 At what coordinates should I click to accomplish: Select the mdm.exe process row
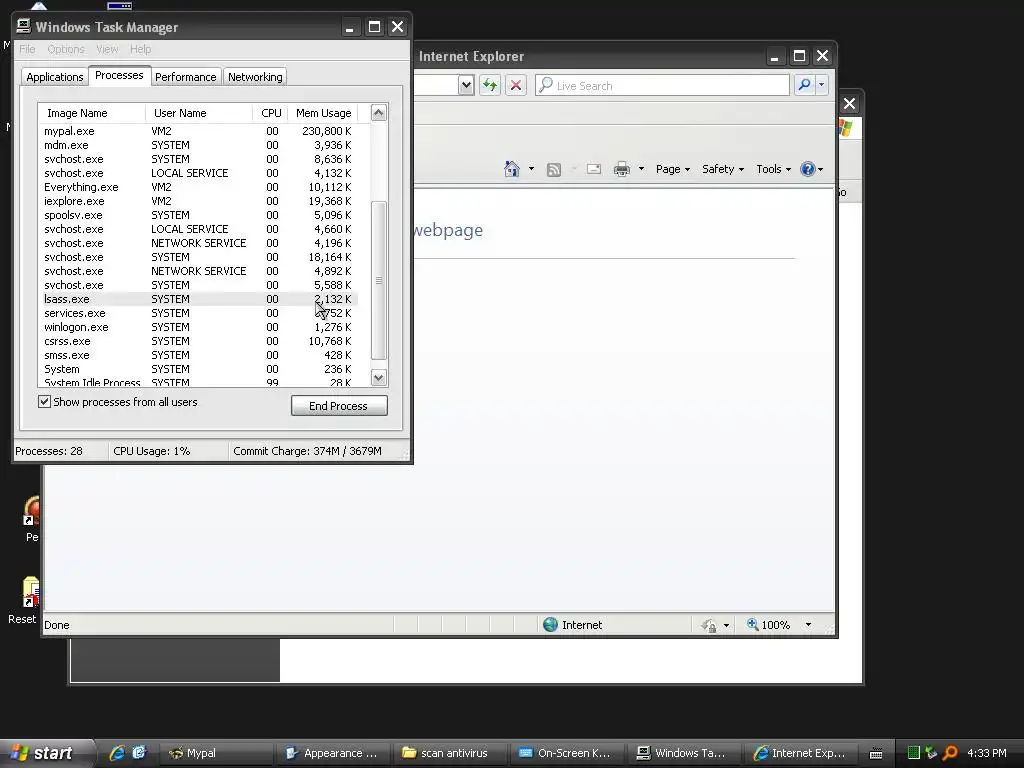tap(198, 145)
